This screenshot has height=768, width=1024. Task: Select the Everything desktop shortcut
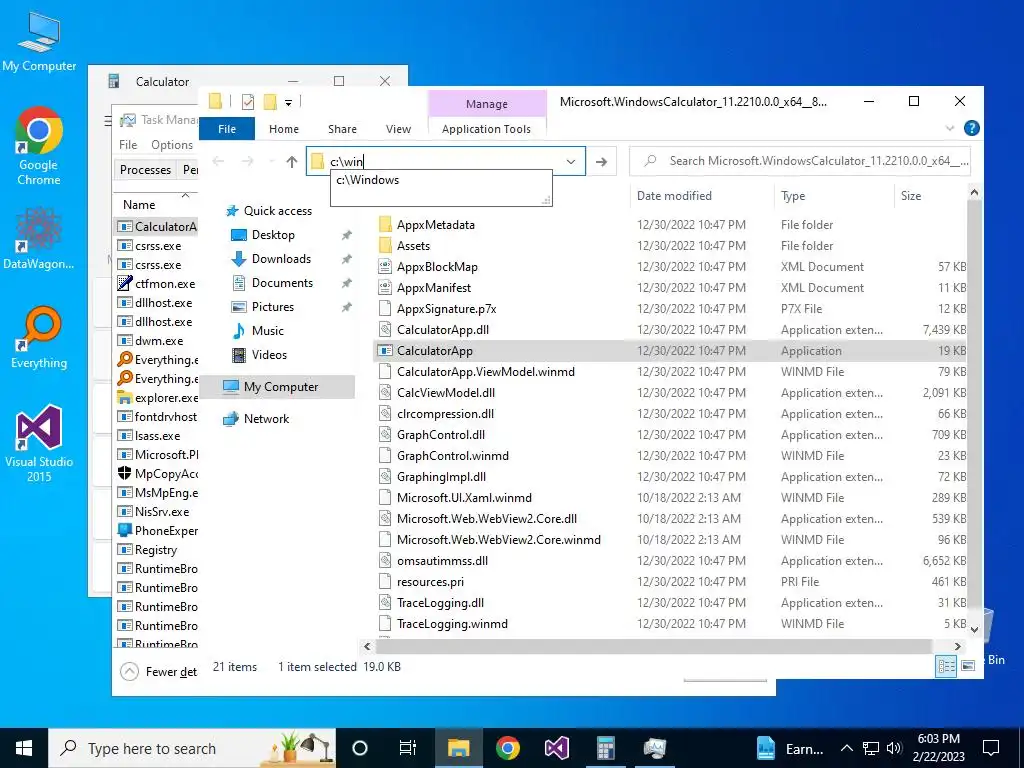tap(39, 338)
